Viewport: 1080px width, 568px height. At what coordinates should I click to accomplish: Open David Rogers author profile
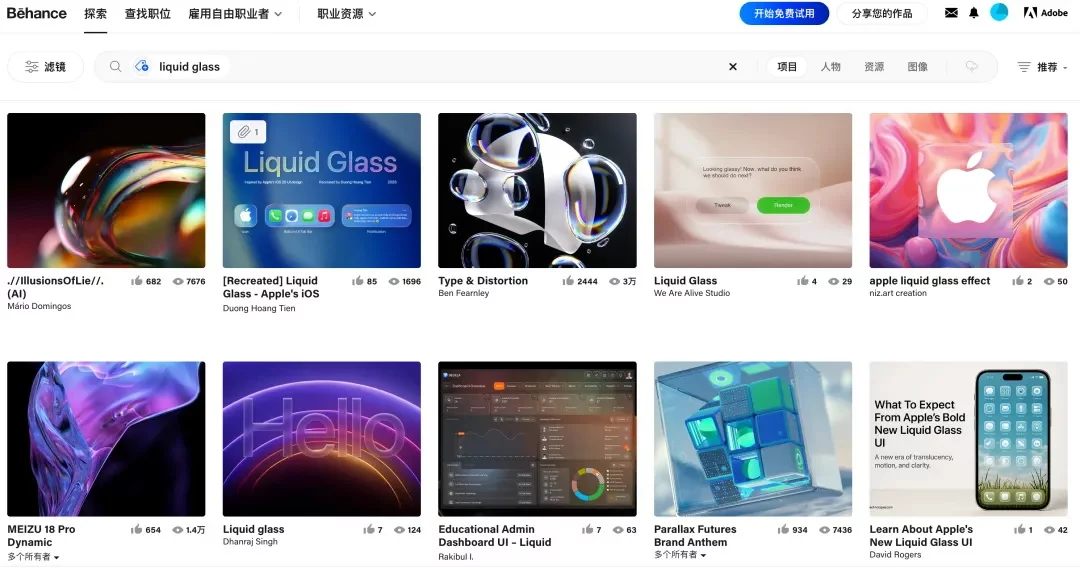pos(895,554)
